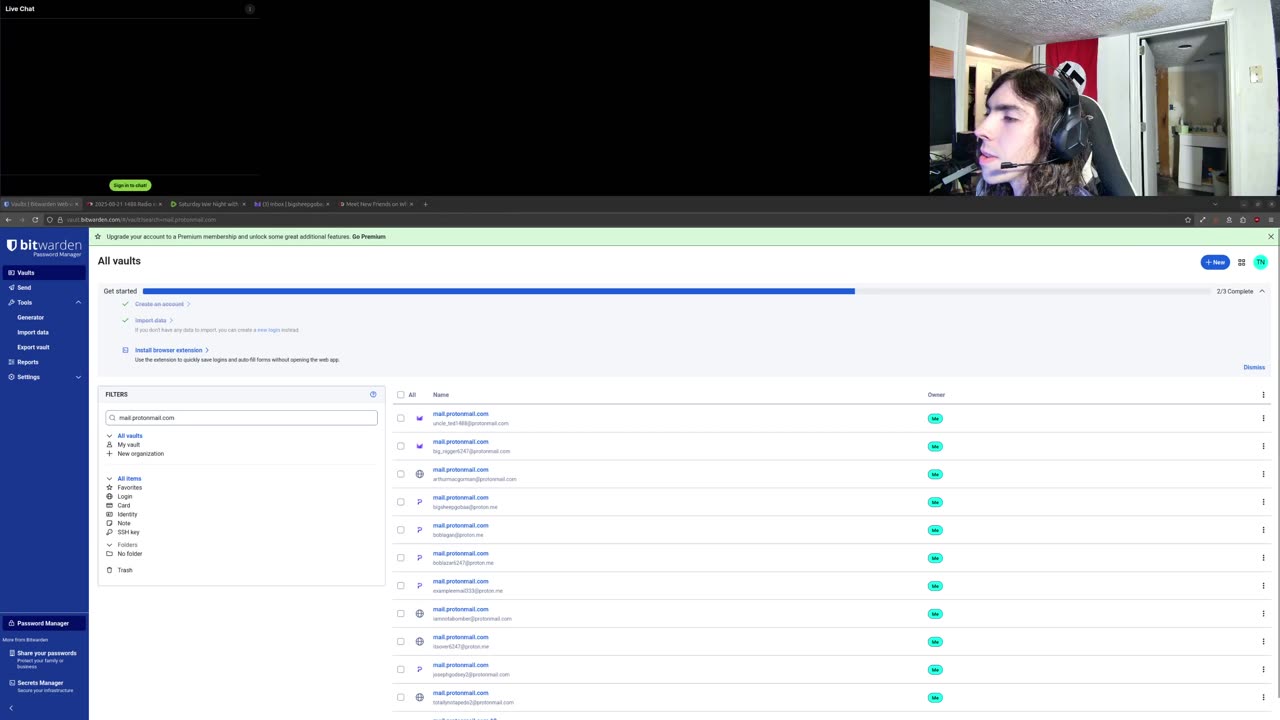The width and height of the screenshot is (1280, 720).
Task: Open options menu for bigsheepgobaa entry
Action: pos(1263,502)
